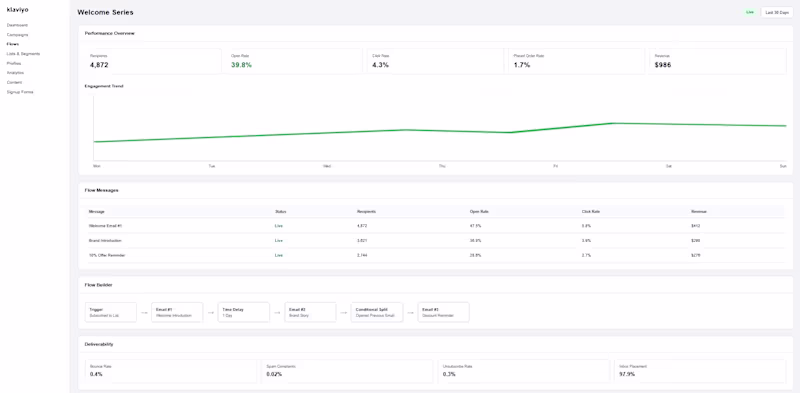Click arrow between Email #2 and Conditional Split
Screen dimensions: 800x393
click(x=343, y=312)
